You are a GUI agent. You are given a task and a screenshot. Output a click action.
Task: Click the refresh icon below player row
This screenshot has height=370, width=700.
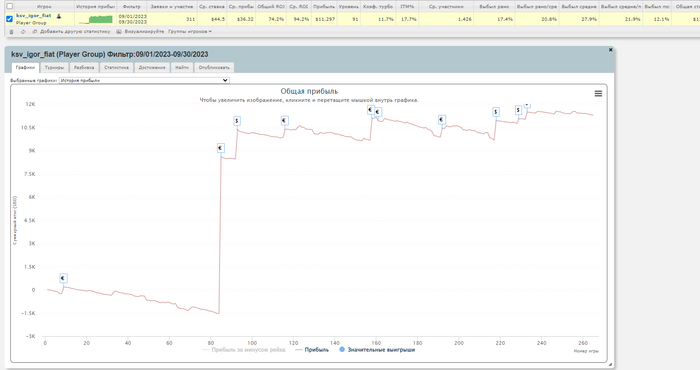click(23, 32)
